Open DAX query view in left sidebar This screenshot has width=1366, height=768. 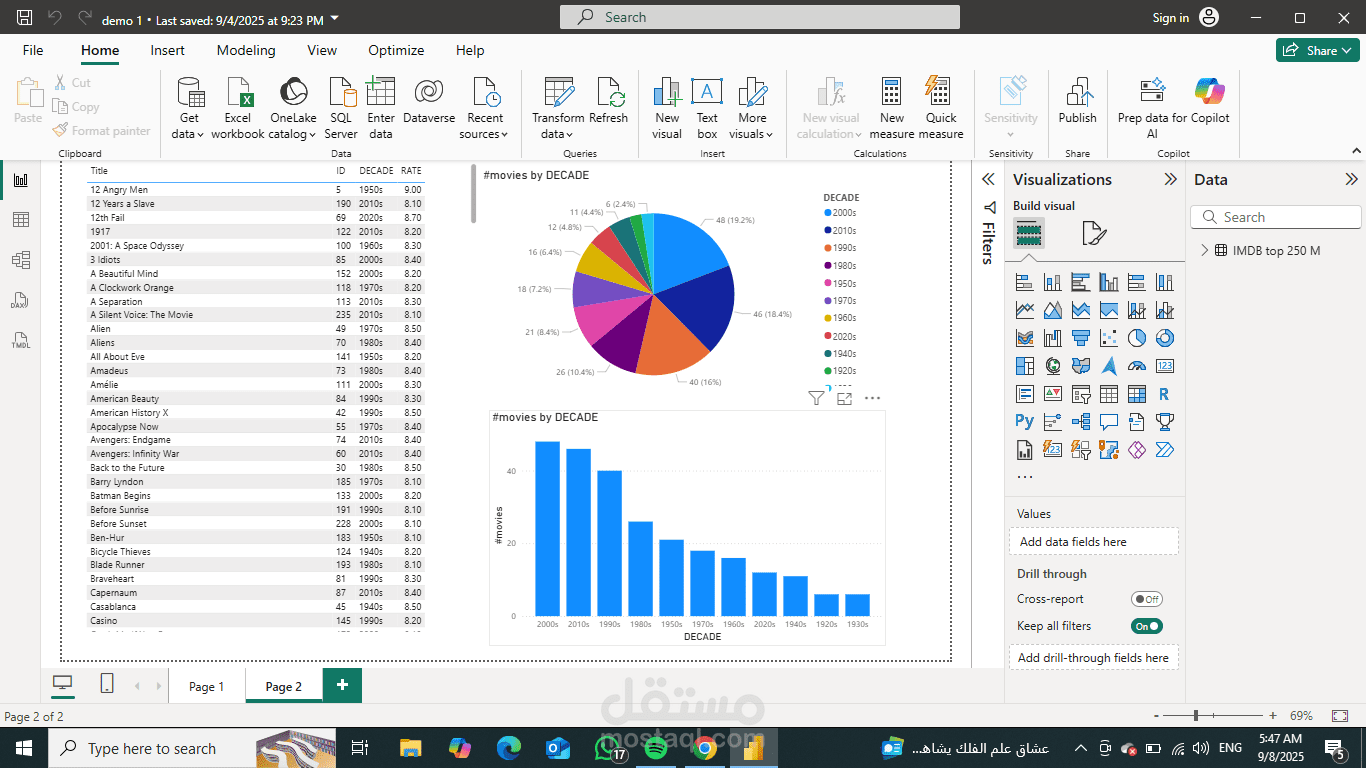20,300
